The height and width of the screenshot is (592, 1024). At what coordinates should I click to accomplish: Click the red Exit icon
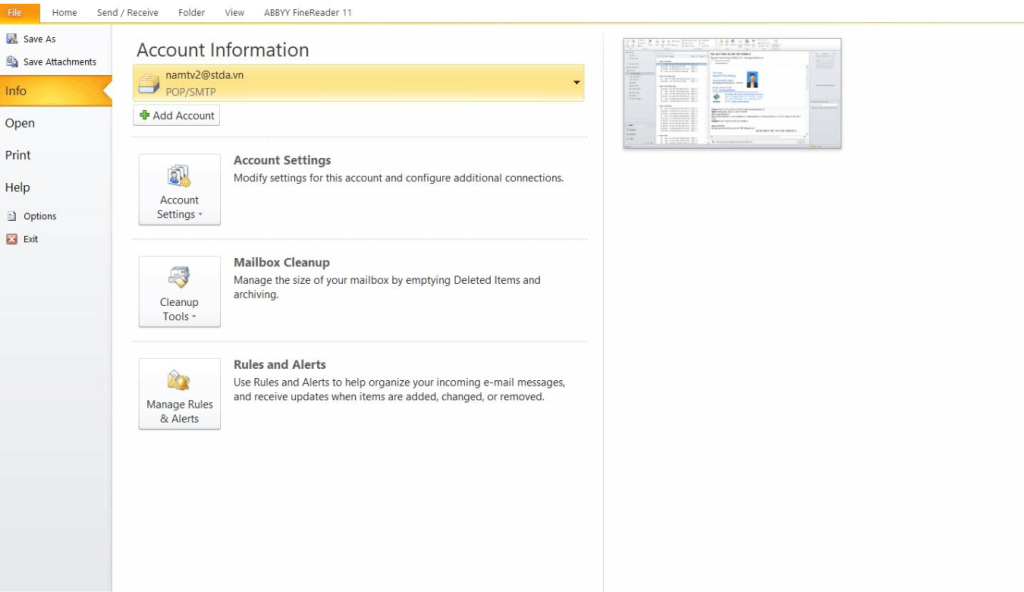click(12, 239)
